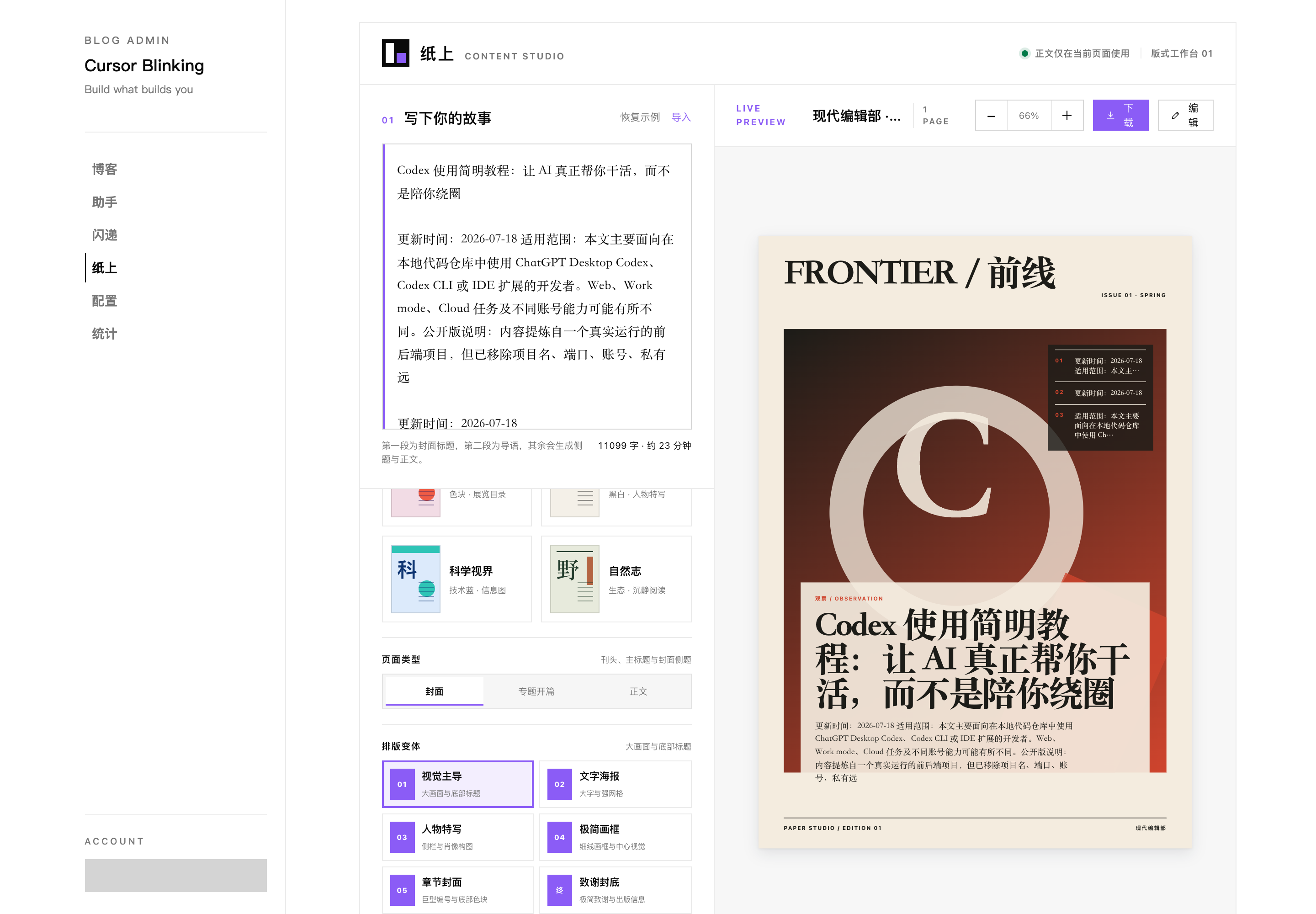Open 助手 in the sidebar
Viewport: 1316px width, 914px height.
(104, 202)
